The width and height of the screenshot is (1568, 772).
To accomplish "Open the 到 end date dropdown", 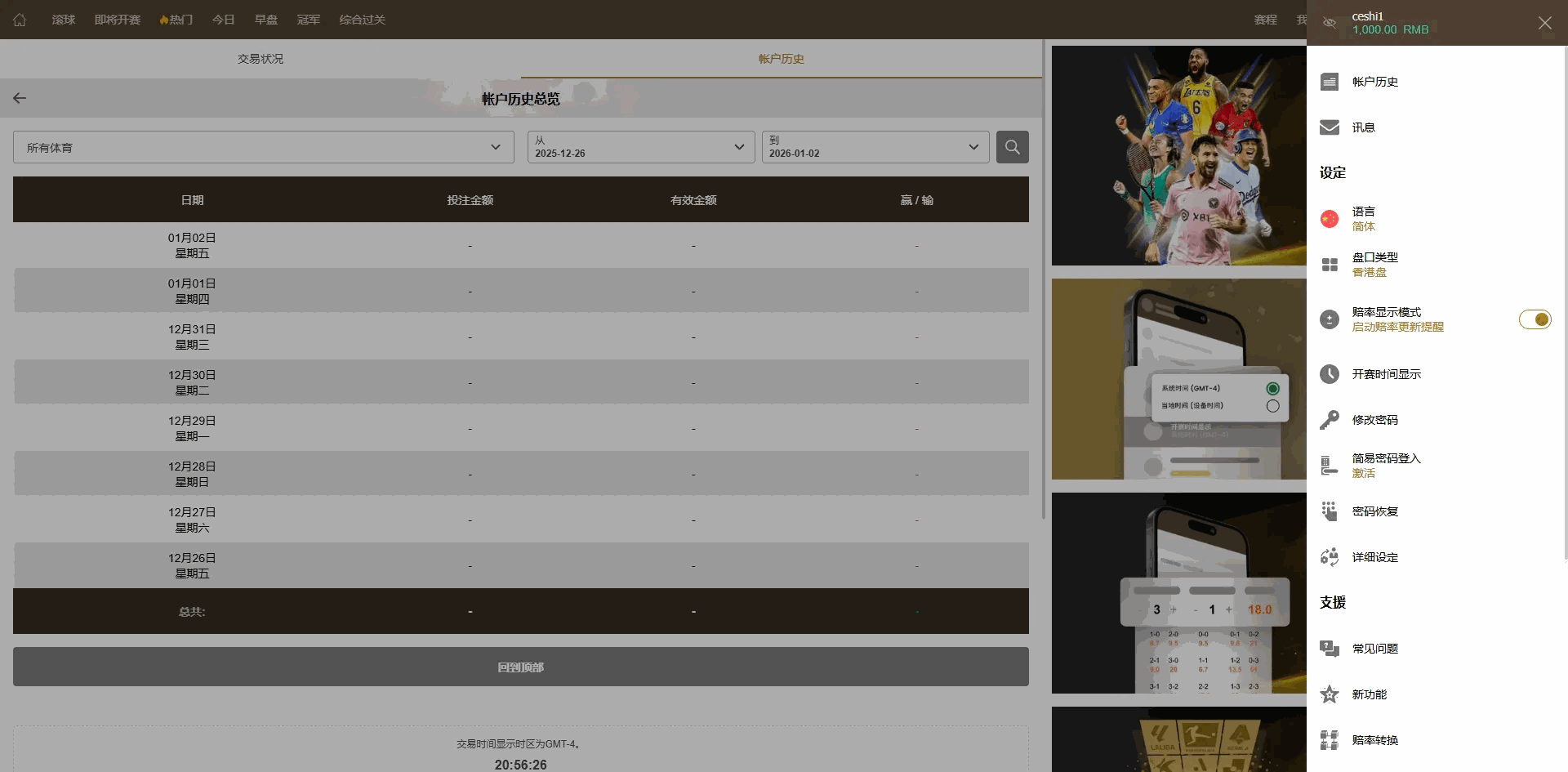I will (875, 147).
